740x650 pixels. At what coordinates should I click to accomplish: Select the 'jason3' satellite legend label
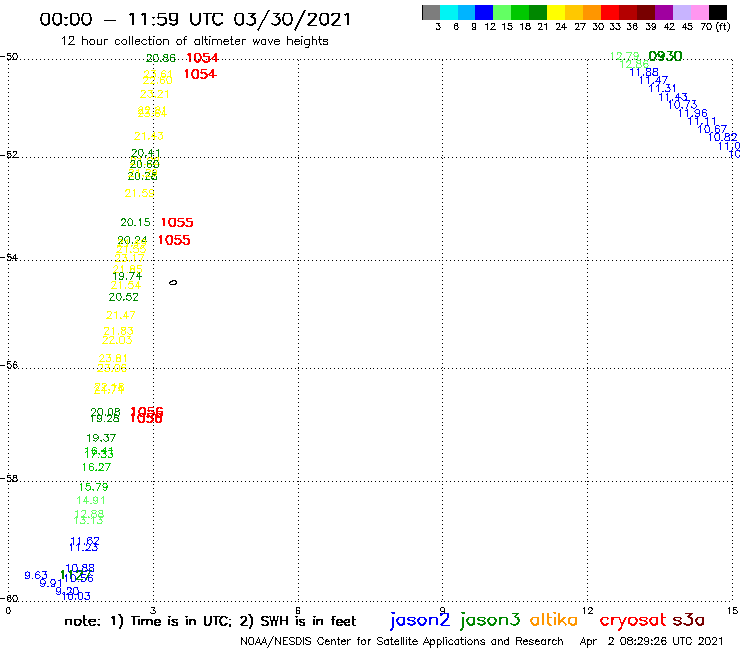(x=490, y=621)
